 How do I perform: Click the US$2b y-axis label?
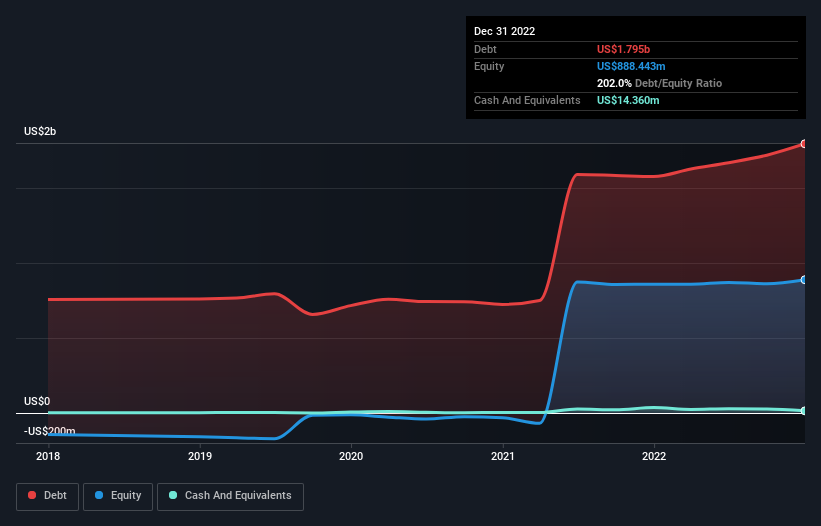tap(40, 131)
